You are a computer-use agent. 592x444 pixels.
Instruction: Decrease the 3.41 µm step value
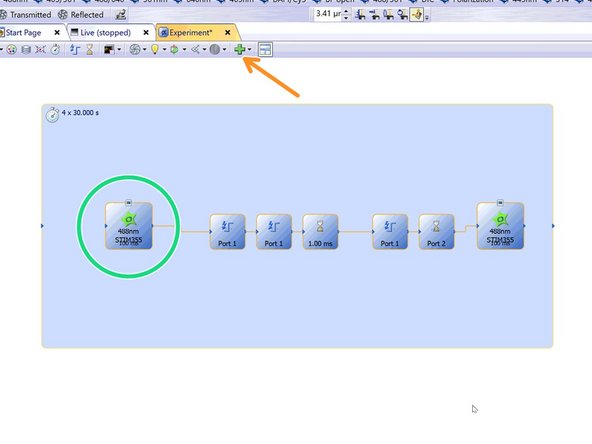(x=346, y=18)
